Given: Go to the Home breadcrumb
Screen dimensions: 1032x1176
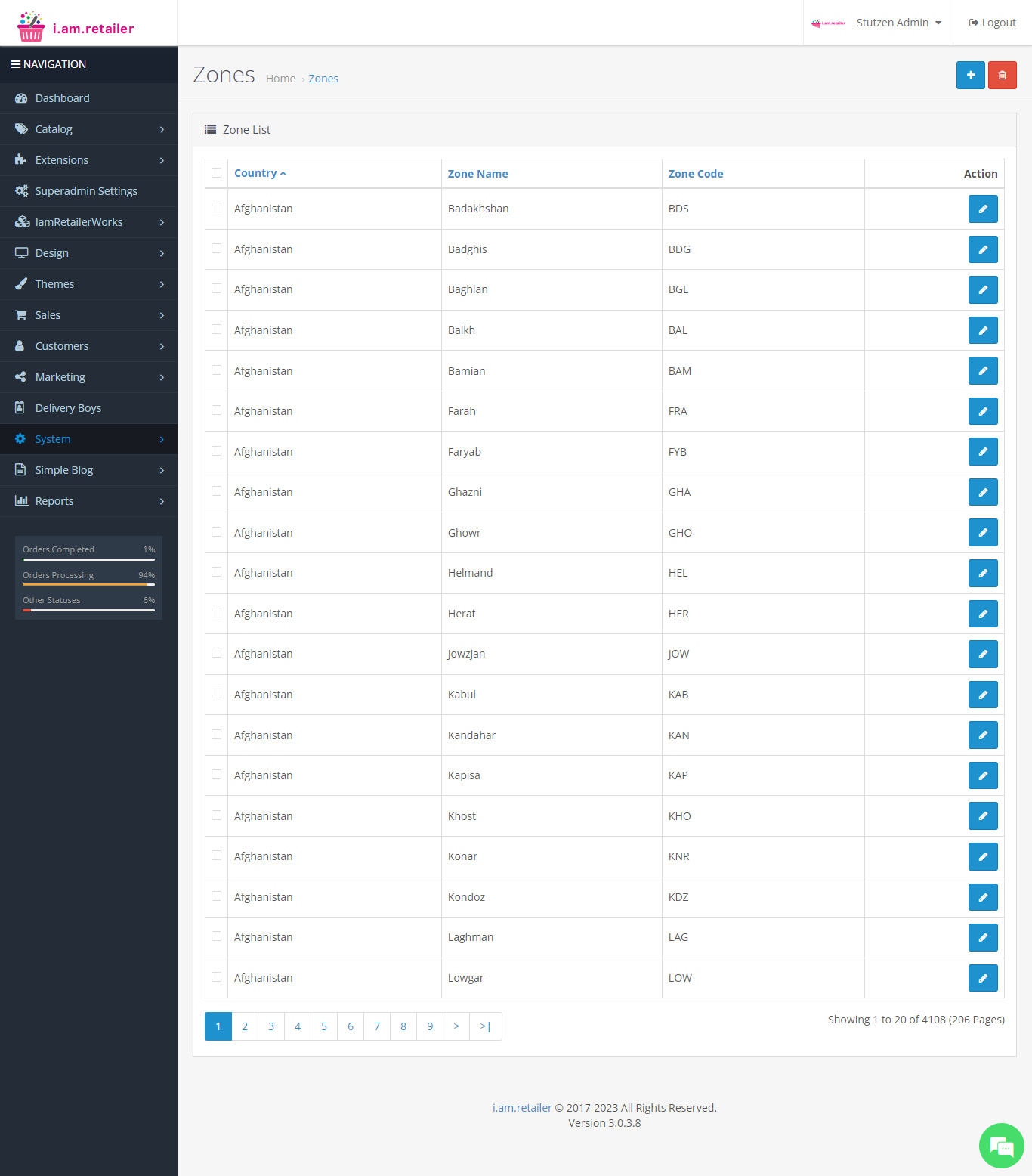Looking at the screenshot, I should 280,79.
